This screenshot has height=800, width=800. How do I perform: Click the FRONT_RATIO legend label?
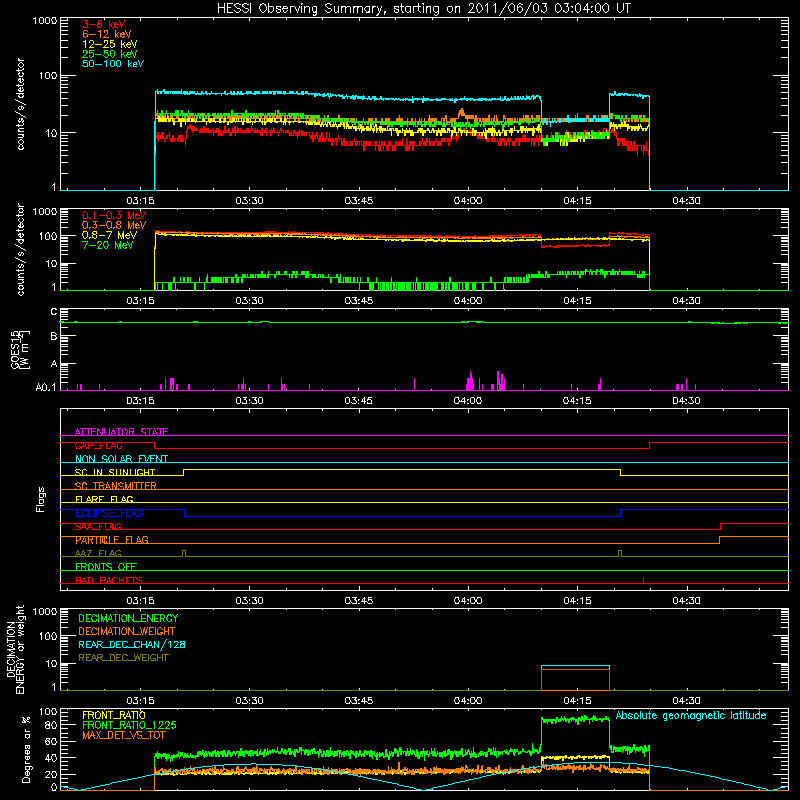pos(114,715)
